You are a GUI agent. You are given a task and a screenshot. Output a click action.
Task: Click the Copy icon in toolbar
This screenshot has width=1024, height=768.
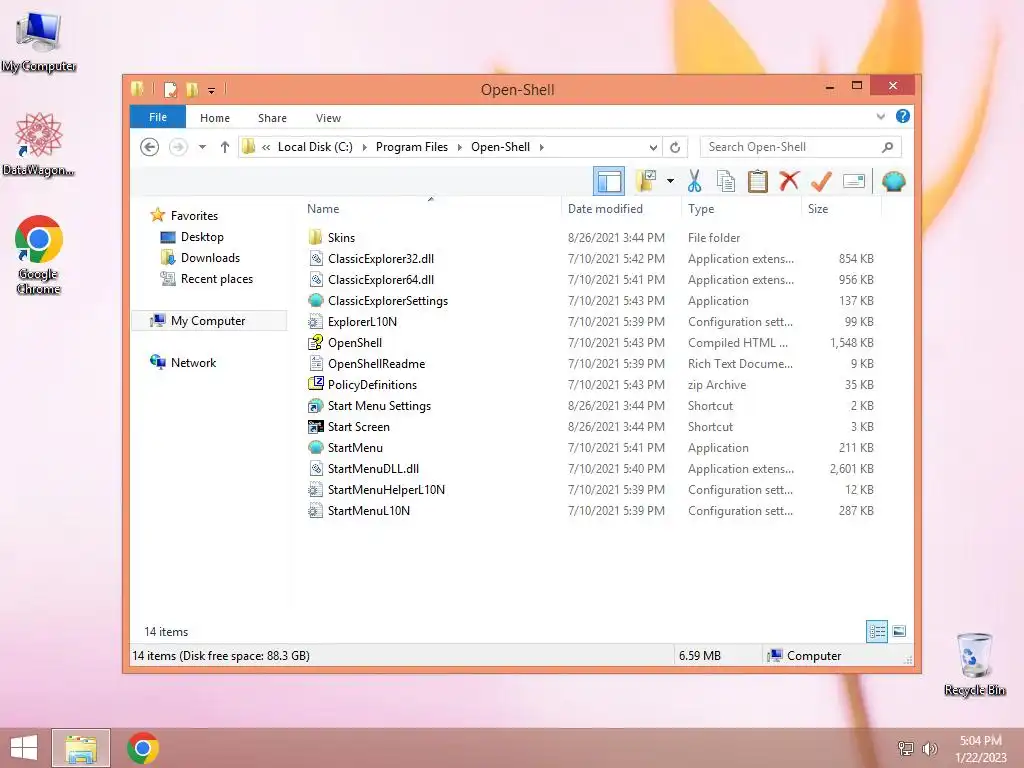click(725, 182)
